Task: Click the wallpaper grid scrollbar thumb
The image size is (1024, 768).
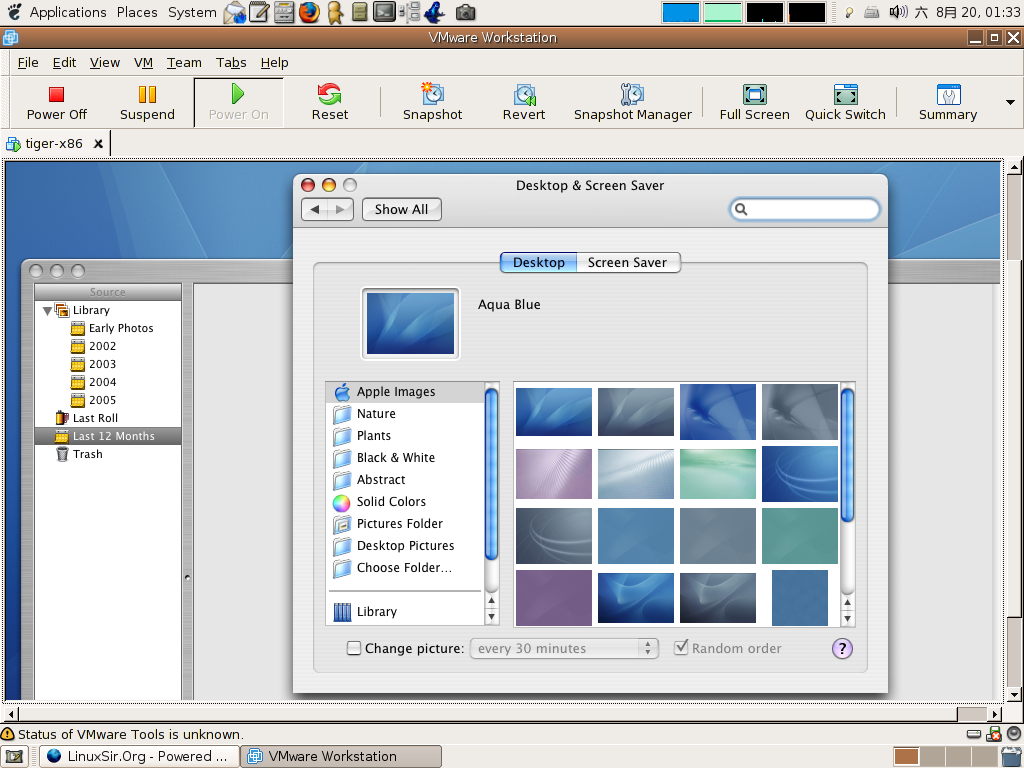Action: pyautogui.click(x=847, y=455)
